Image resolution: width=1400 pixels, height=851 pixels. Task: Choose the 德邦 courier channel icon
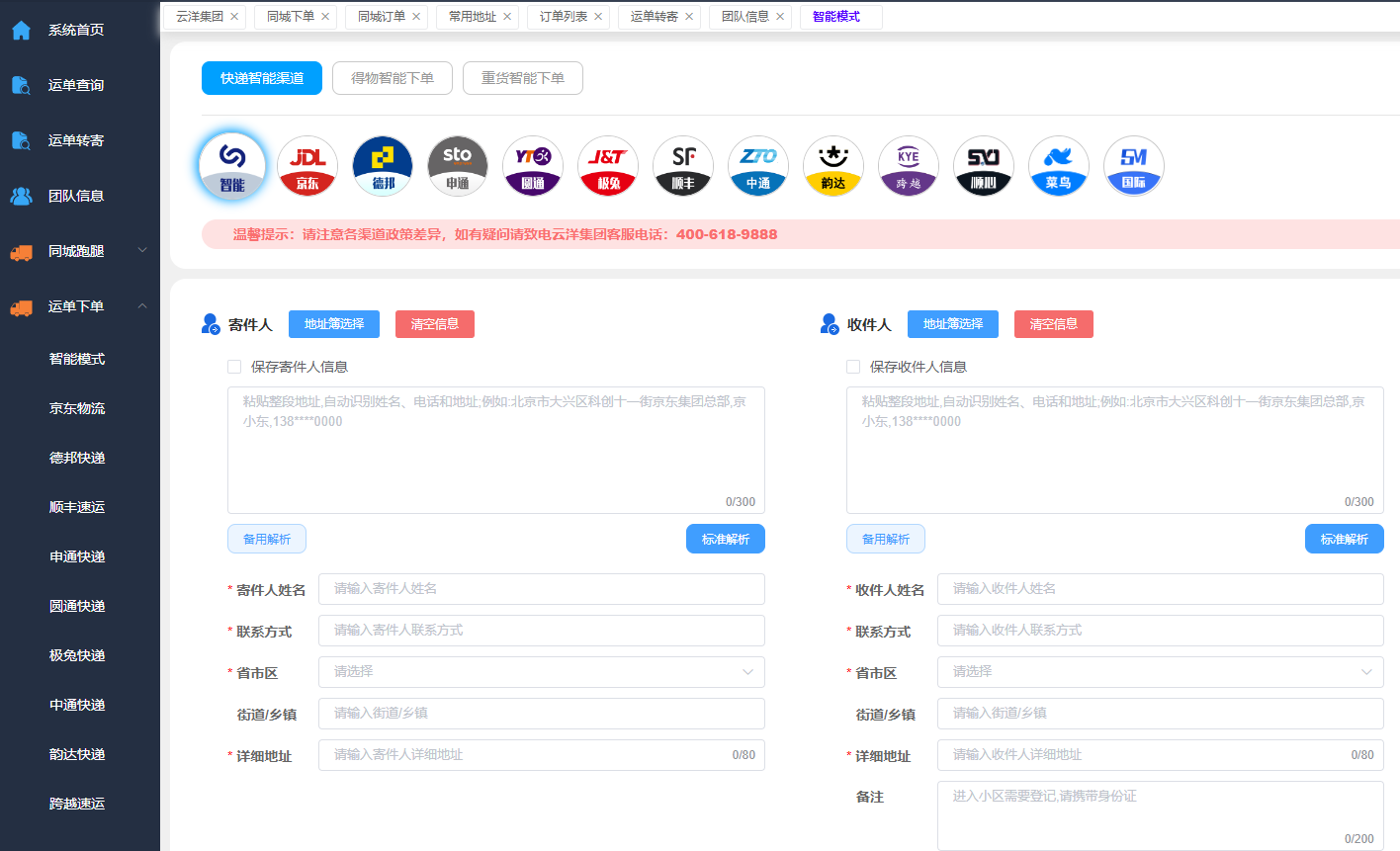pos(383,166)
